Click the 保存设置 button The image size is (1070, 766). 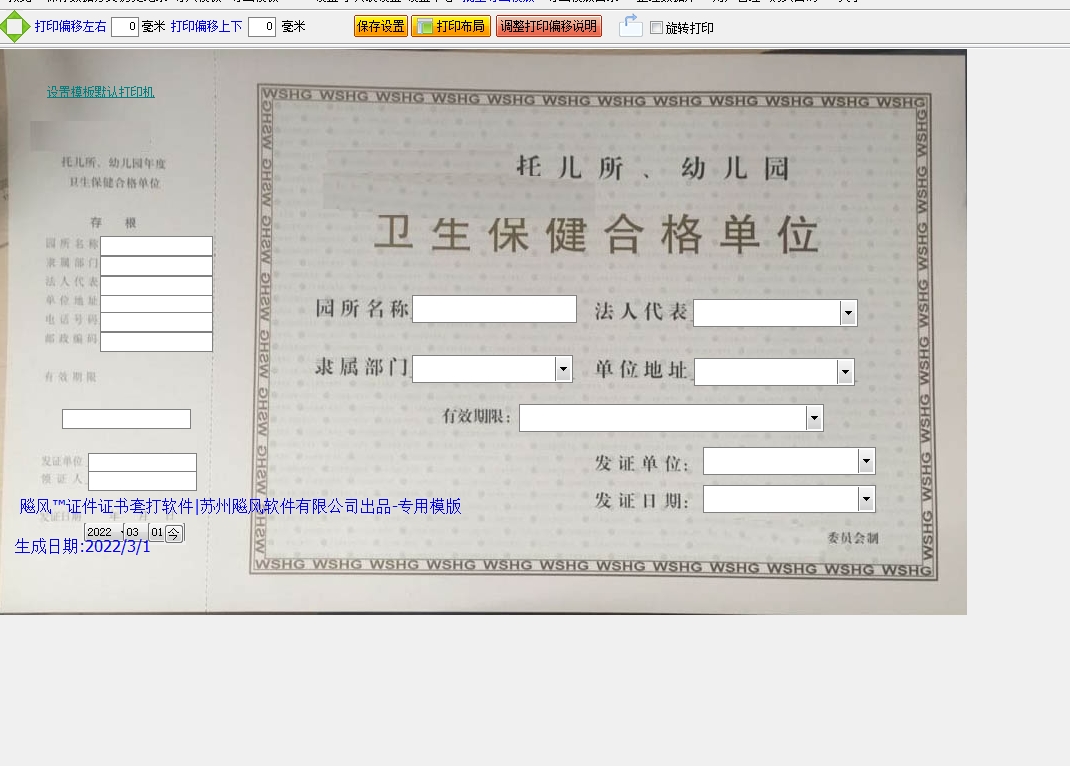point(381,26)
